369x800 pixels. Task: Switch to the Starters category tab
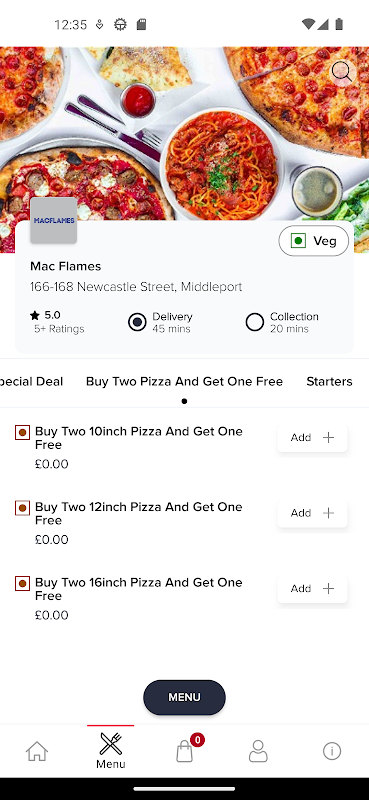(329, 381)
